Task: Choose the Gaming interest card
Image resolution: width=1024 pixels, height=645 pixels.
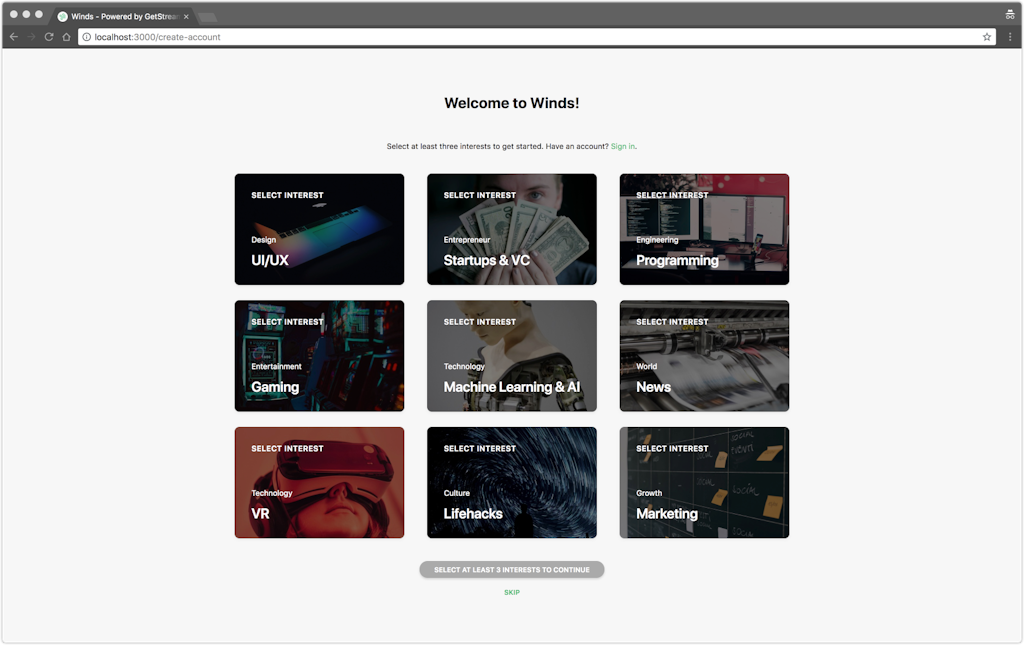Action: [319, 356]
